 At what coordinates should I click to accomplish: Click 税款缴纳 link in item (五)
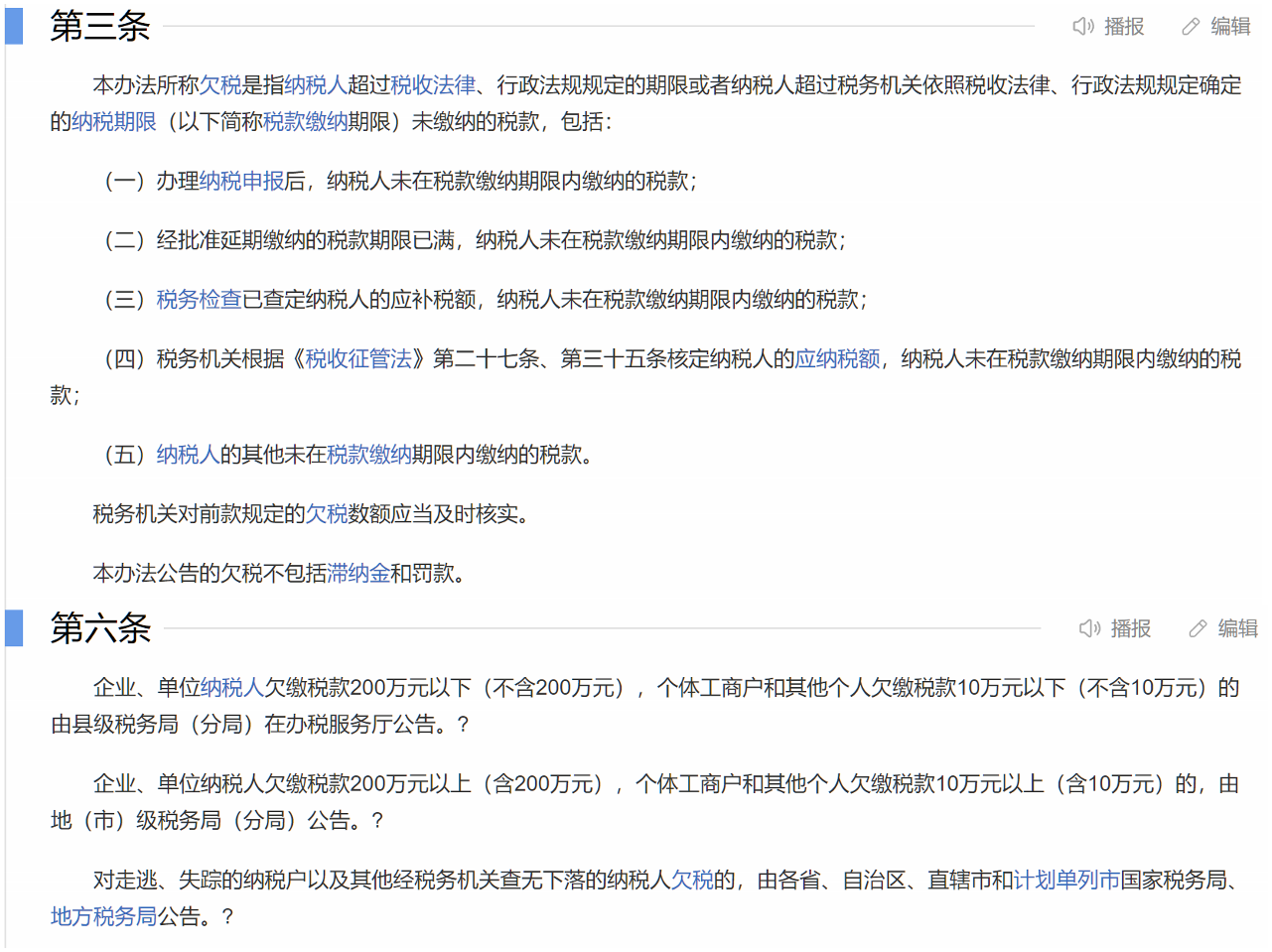[369, 455]
